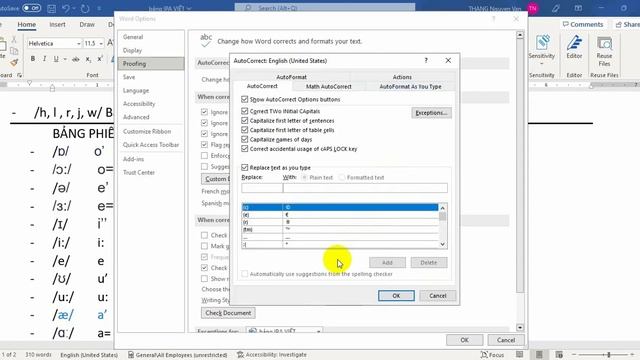The image size is (640, 360).
Task: Click the Save icon in title bar
Action: pyautogui.click(x=51, y=8)
